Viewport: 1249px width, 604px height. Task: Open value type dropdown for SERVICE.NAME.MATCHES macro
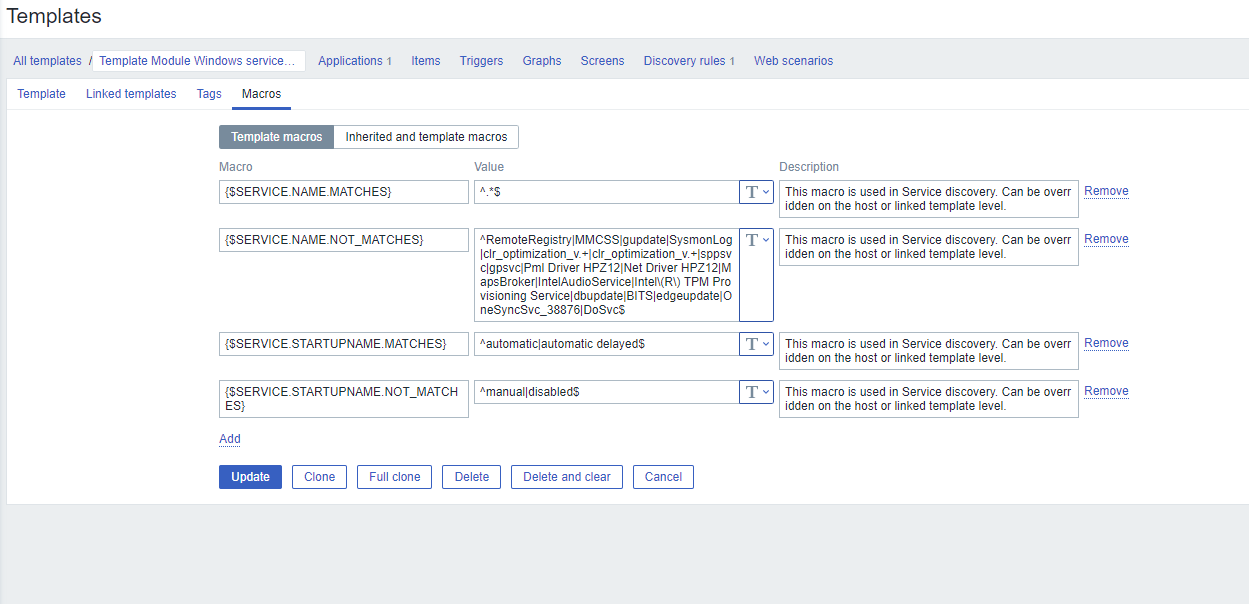(x=756, y=192)
